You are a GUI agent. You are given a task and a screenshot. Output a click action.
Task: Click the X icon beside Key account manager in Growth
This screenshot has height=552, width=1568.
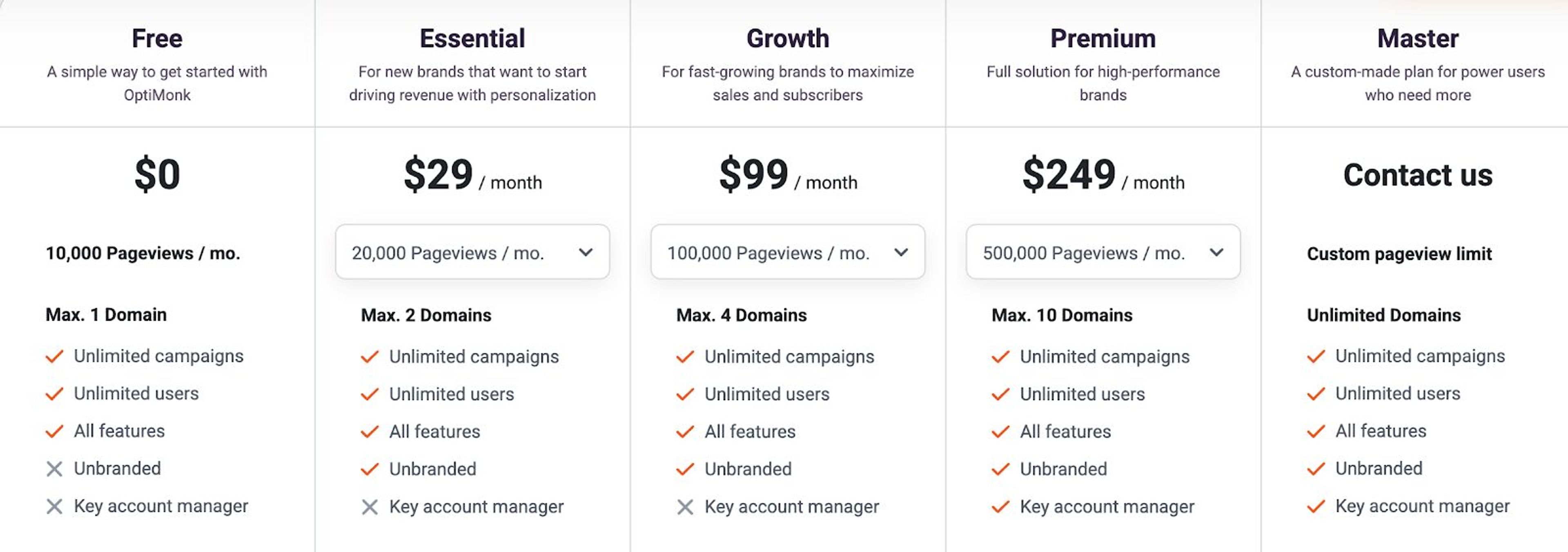[686, 506]
